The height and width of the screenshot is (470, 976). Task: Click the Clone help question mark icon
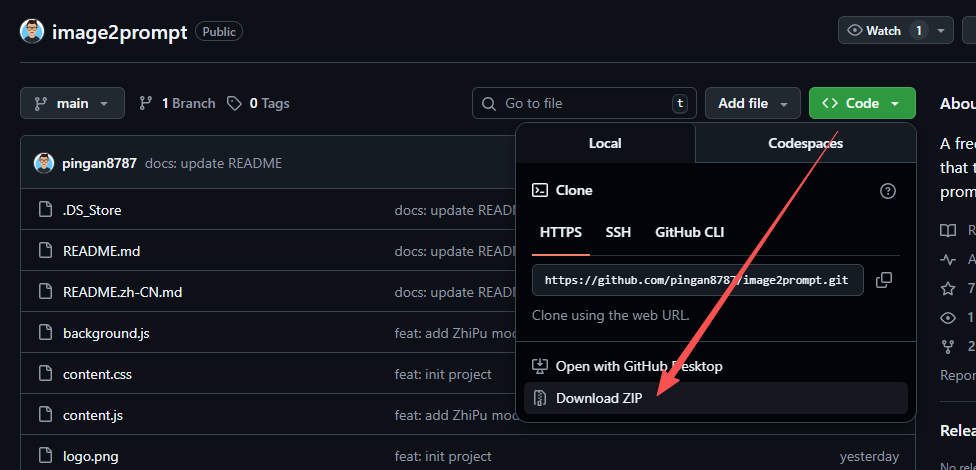tap(887, 190)
